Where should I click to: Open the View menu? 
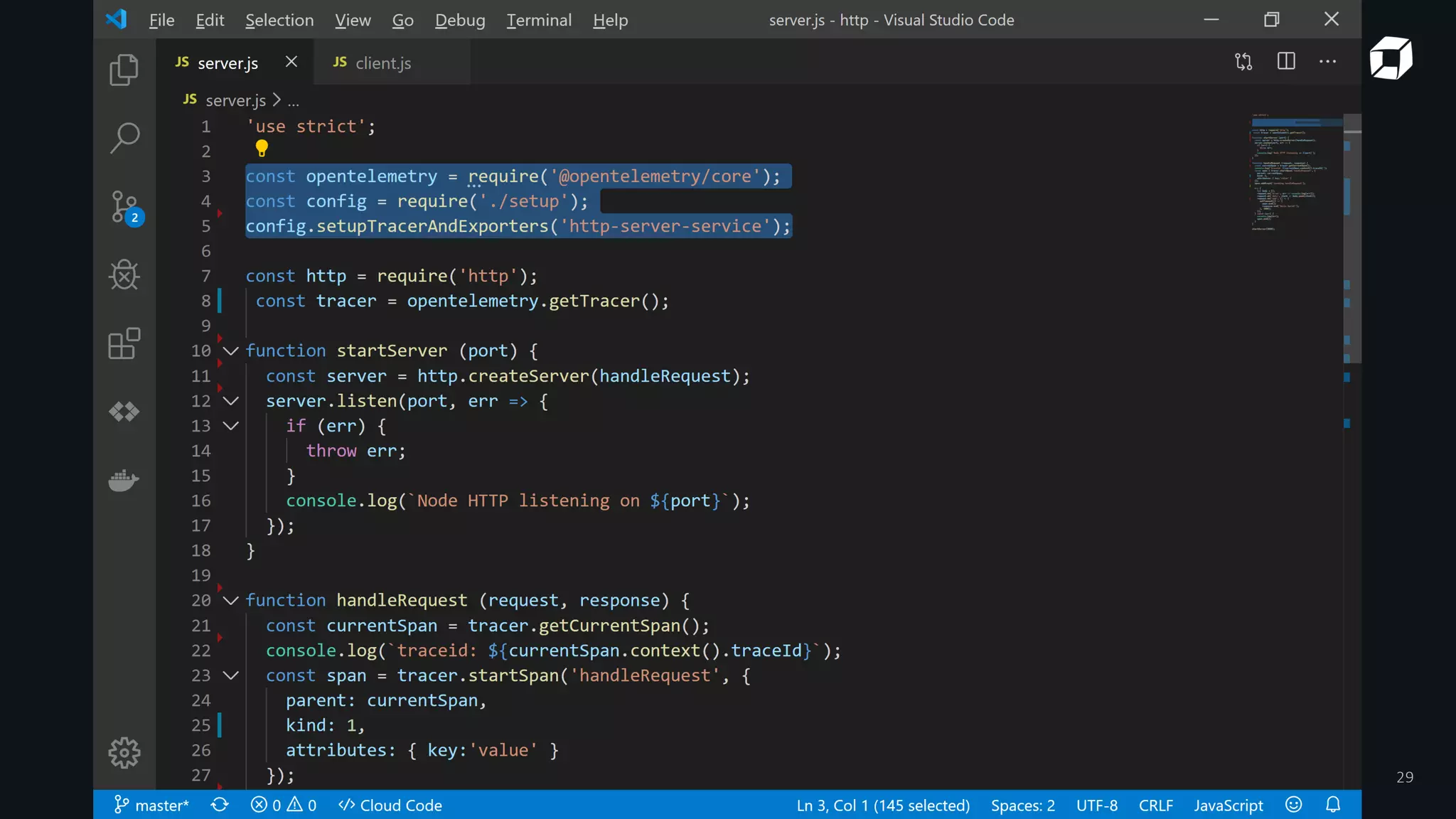[x=353, y=20]
